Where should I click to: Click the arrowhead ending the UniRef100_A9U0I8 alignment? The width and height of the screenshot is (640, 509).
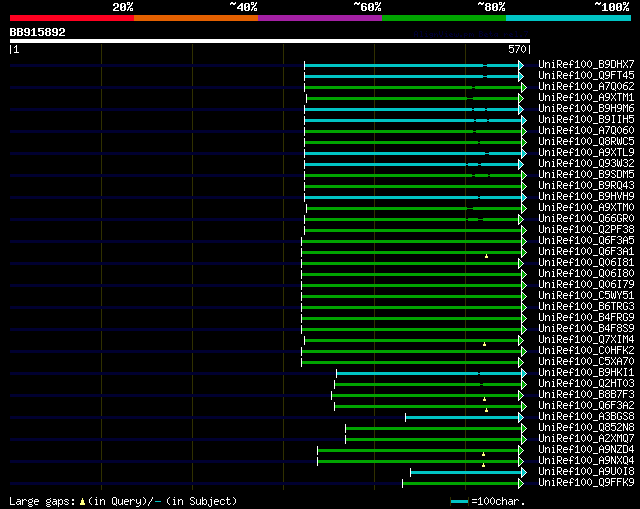click(x=522, y=472)
